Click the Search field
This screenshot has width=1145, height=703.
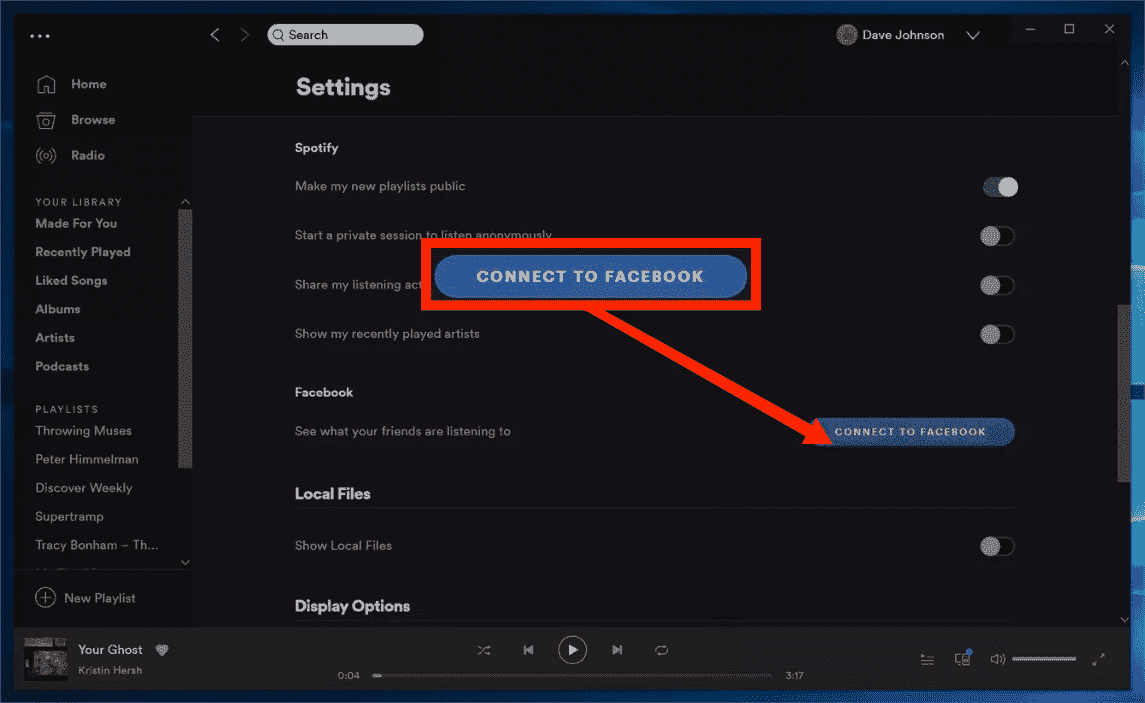tap(345, 34)
